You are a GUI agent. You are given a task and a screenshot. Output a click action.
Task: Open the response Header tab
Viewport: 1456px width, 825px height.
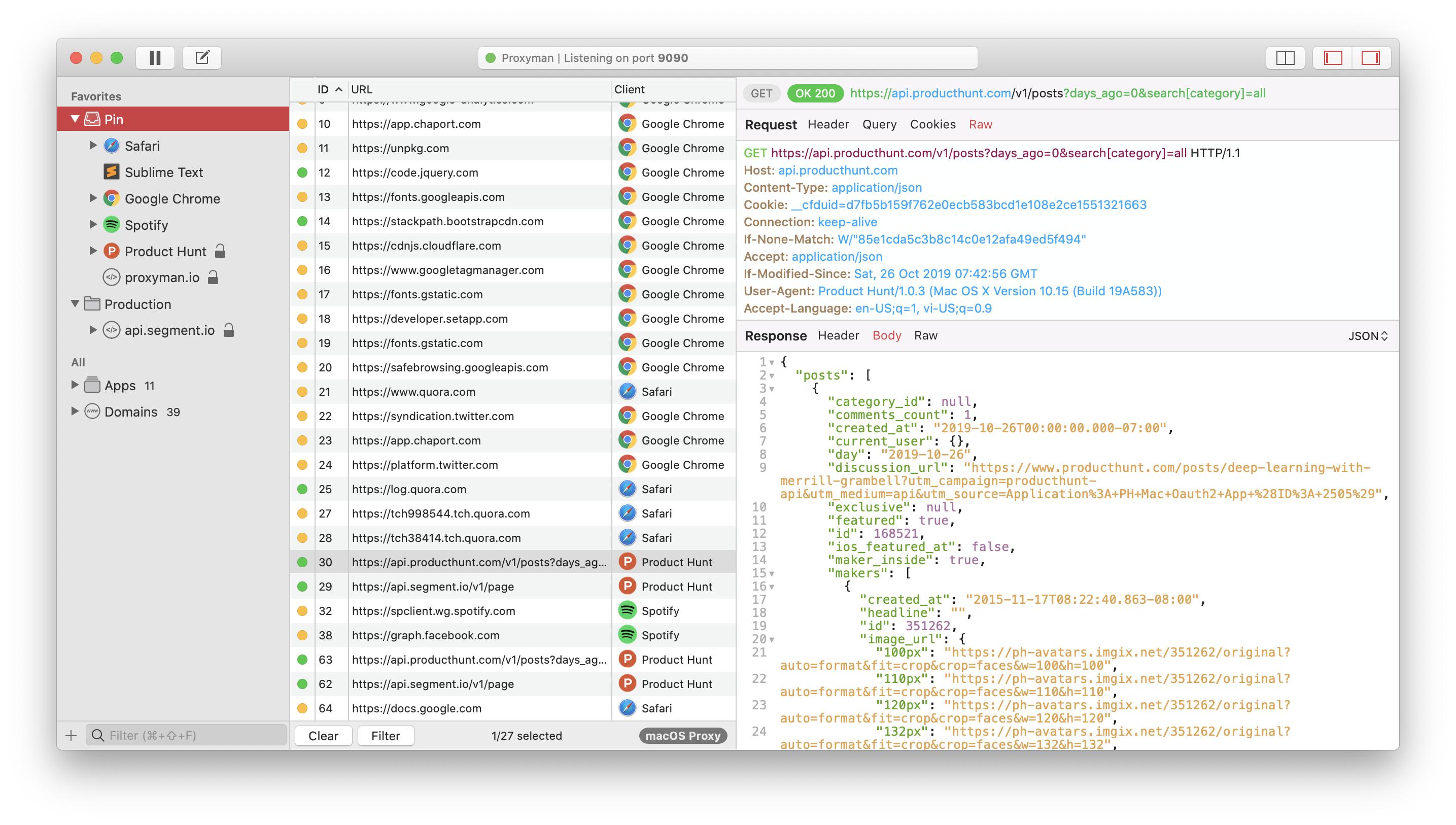838,335
